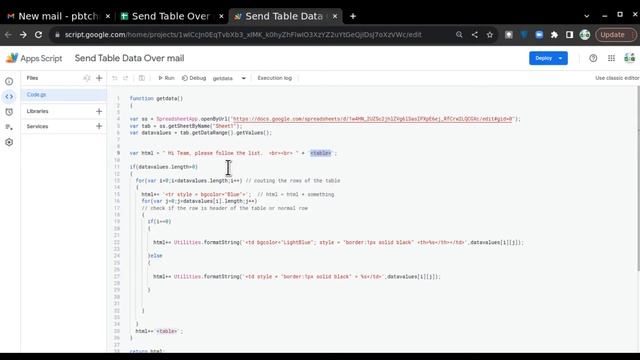This screenshot has height=360, width=640.
Task: Save project icon in editor toolbar
Action: [x=142, y=78]
